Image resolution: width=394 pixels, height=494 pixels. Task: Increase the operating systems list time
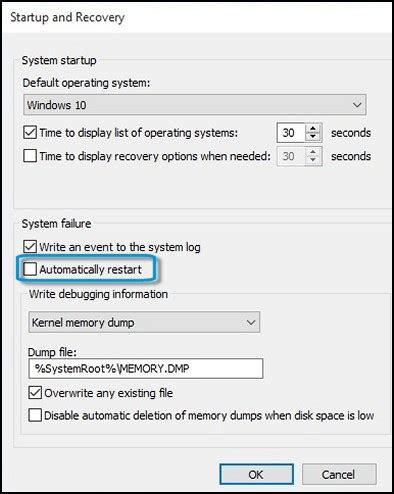pyautogui.click(x=313, y=128)
